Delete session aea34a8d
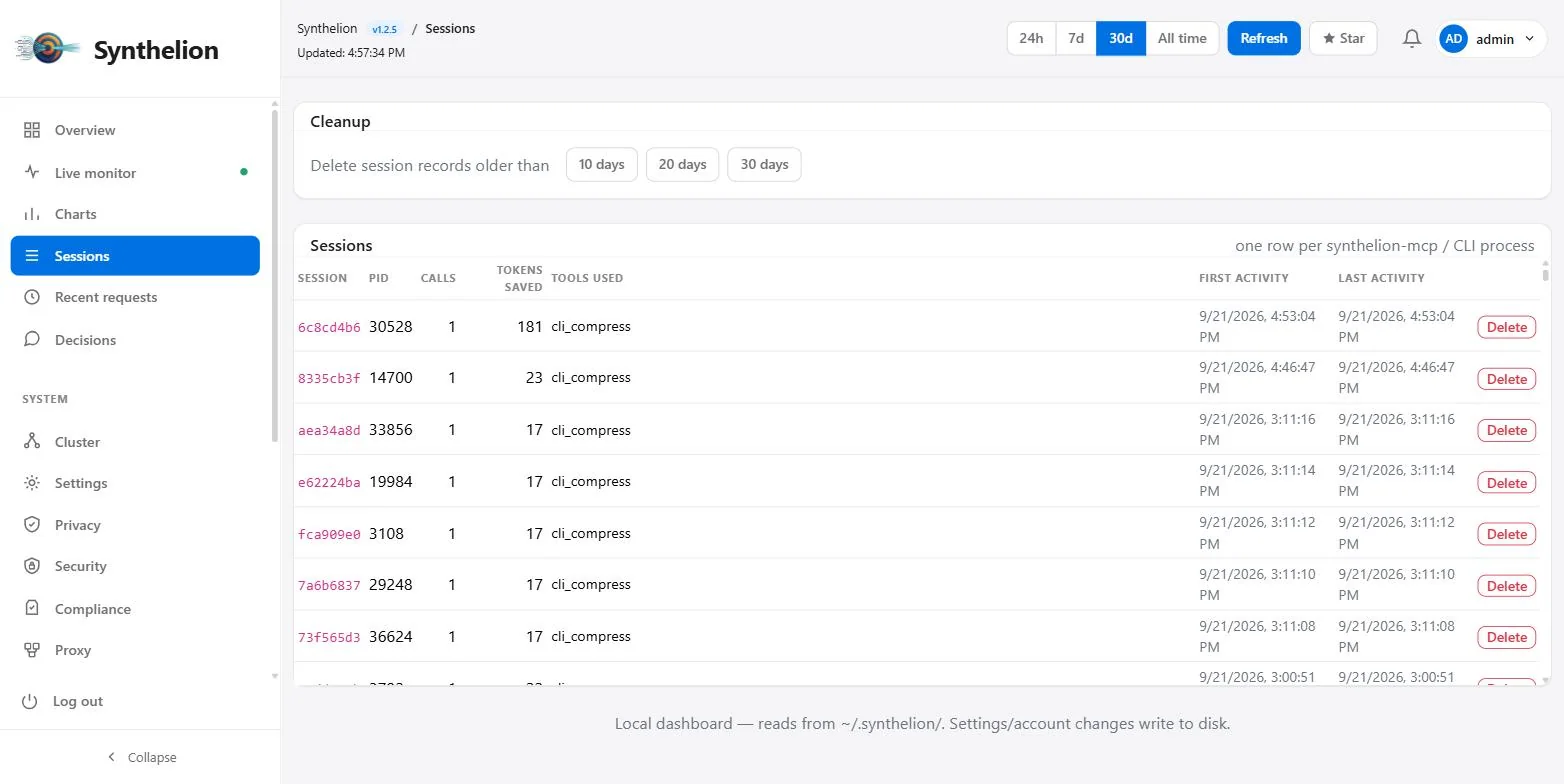This screenshot has height=784, width=1564. (1506, 430)
